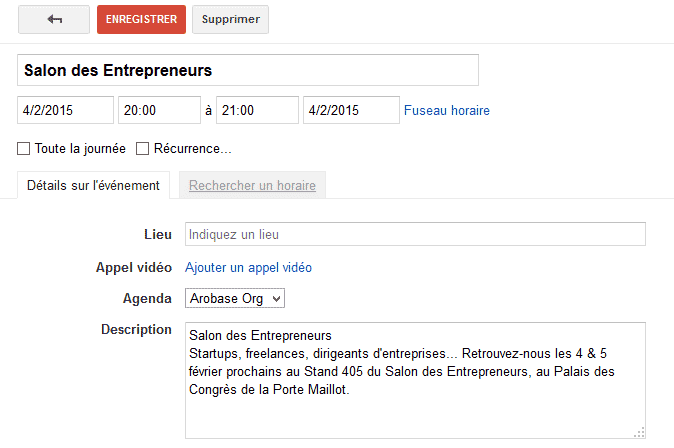Open the end date field
Image resolution: width=674 pixels, height=448 pixels.
coord(351,110)
